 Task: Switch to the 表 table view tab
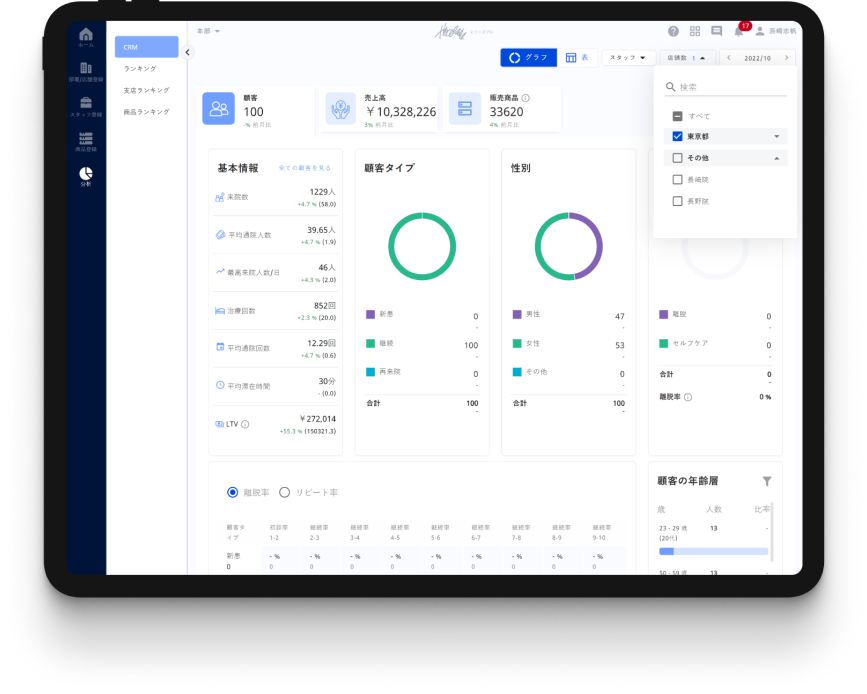(577, 58)
